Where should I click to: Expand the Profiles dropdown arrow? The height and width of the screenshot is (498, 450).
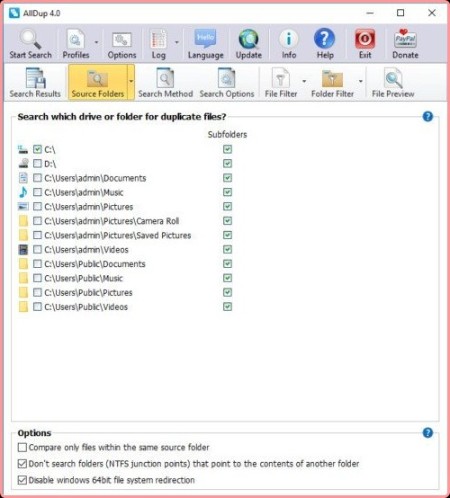(96, 42)
